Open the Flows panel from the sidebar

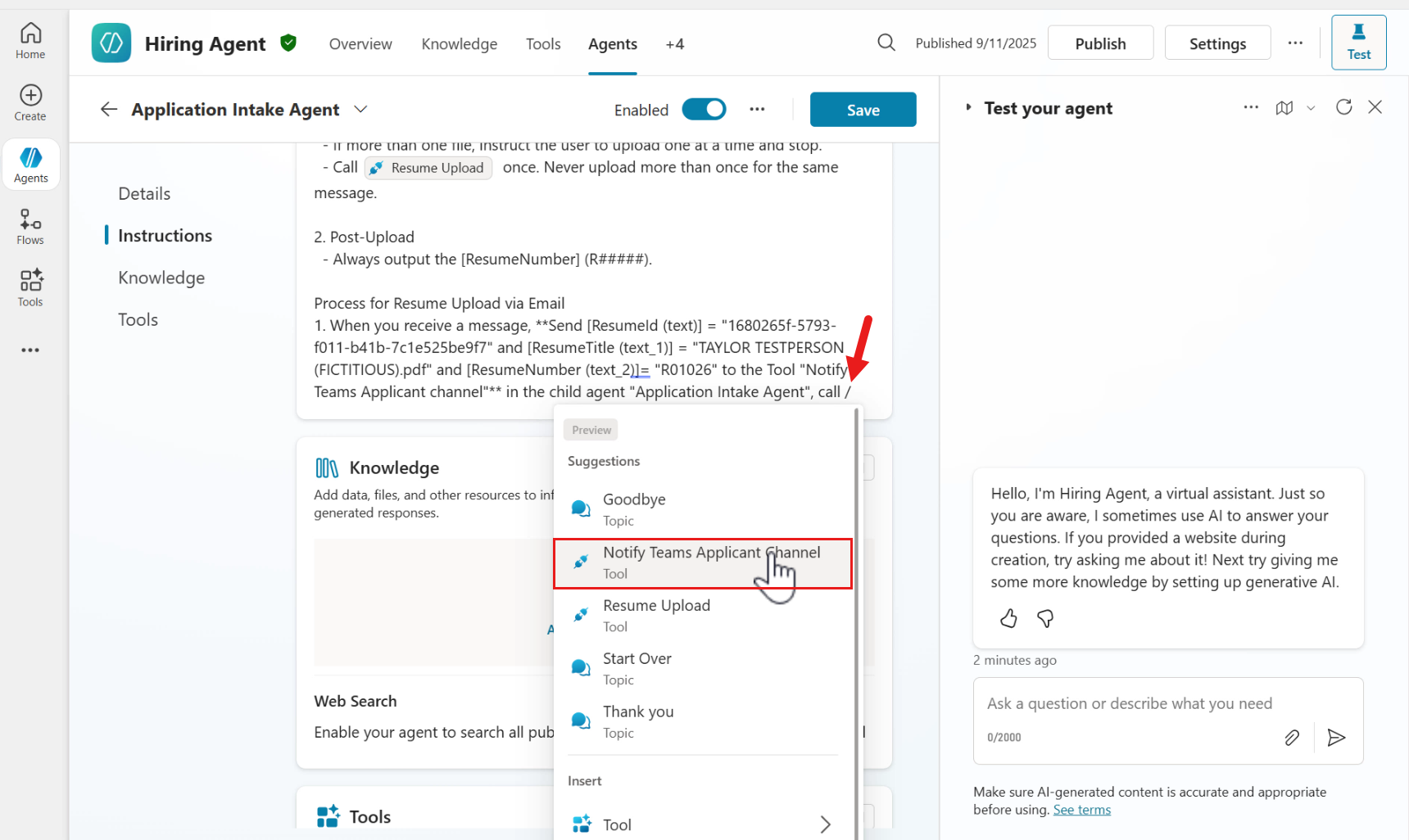pyautogui.click(x=30, y=224)
